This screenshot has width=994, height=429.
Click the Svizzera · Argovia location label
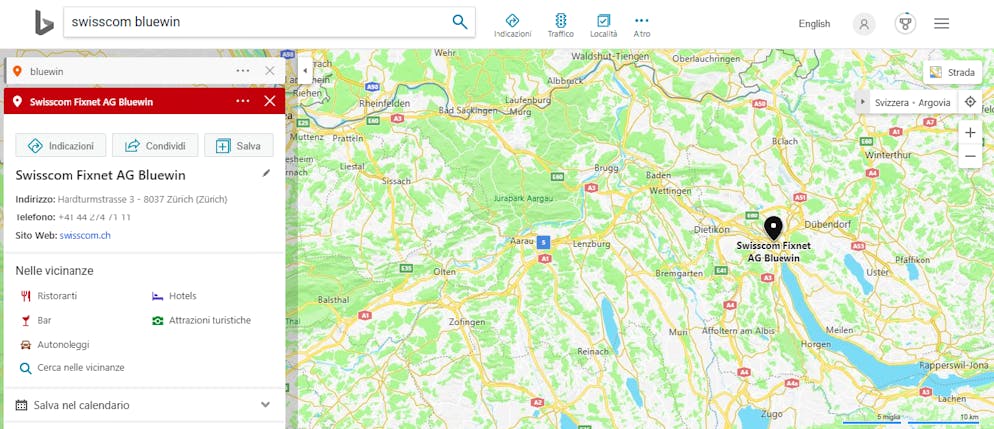912,103
